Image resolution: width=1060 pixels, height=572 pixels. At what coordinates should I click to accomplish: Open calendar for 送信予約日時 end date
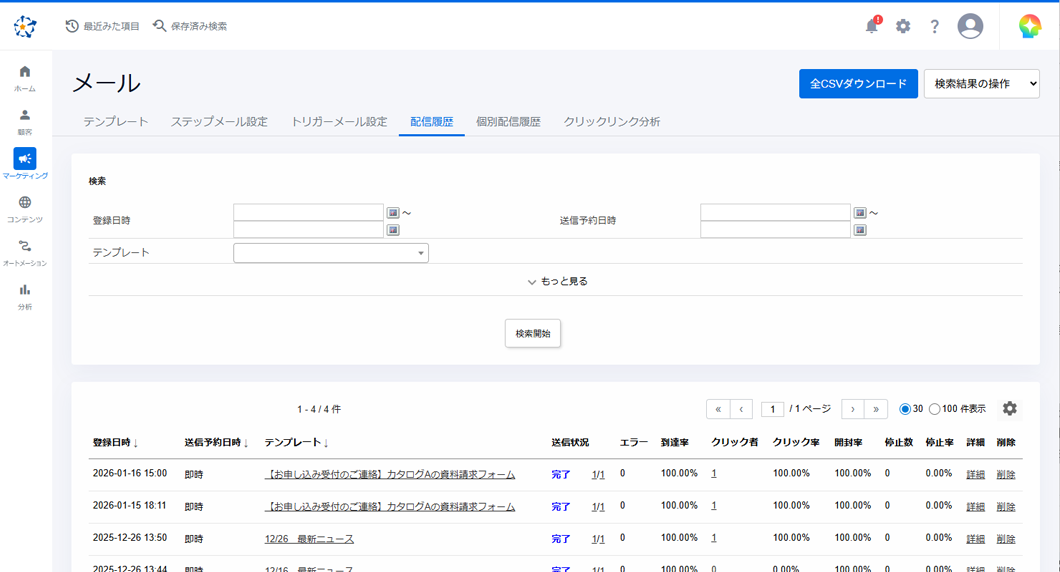860,230
